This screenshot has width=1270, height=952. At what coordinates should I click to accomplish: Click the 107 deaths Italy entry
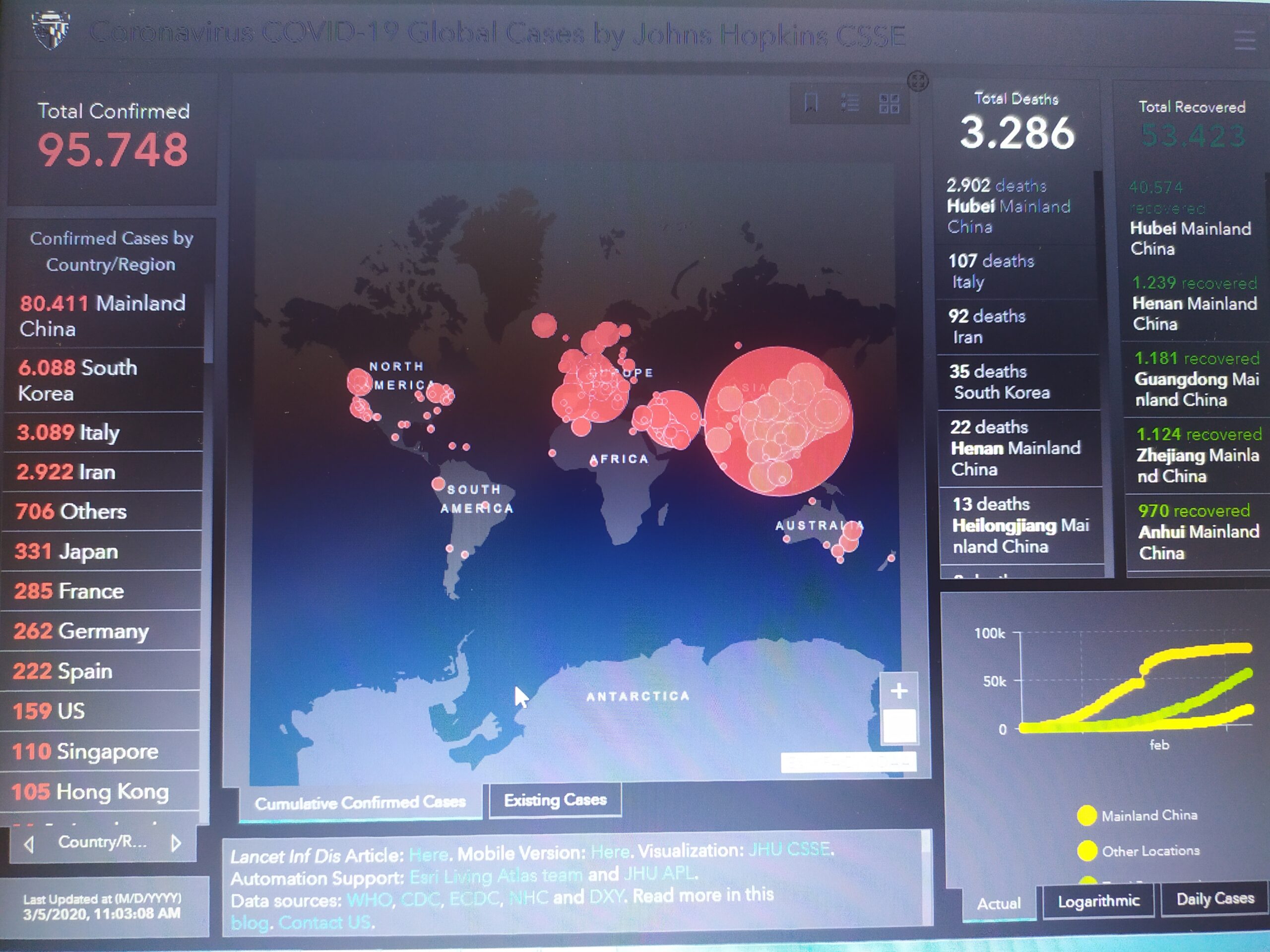coord(1016,272)
